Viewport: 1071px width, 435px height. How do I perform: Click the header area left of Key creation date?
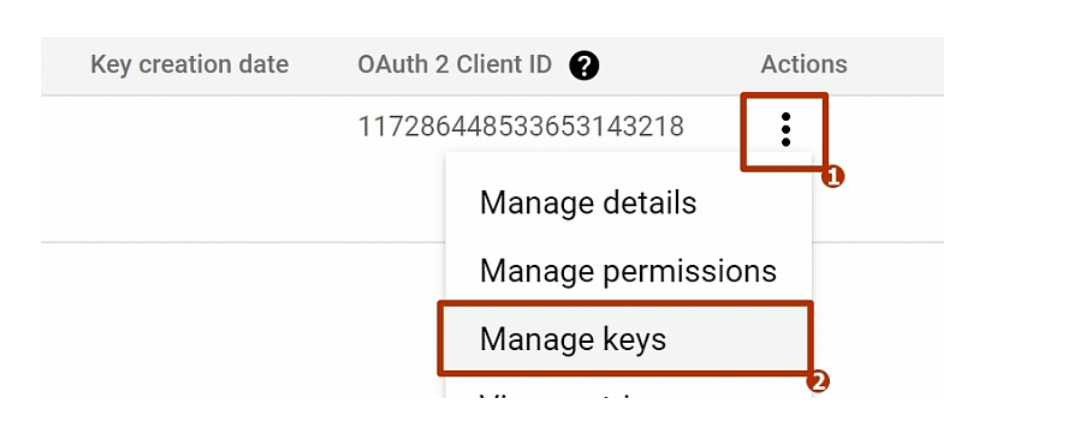tap(64, 65)
